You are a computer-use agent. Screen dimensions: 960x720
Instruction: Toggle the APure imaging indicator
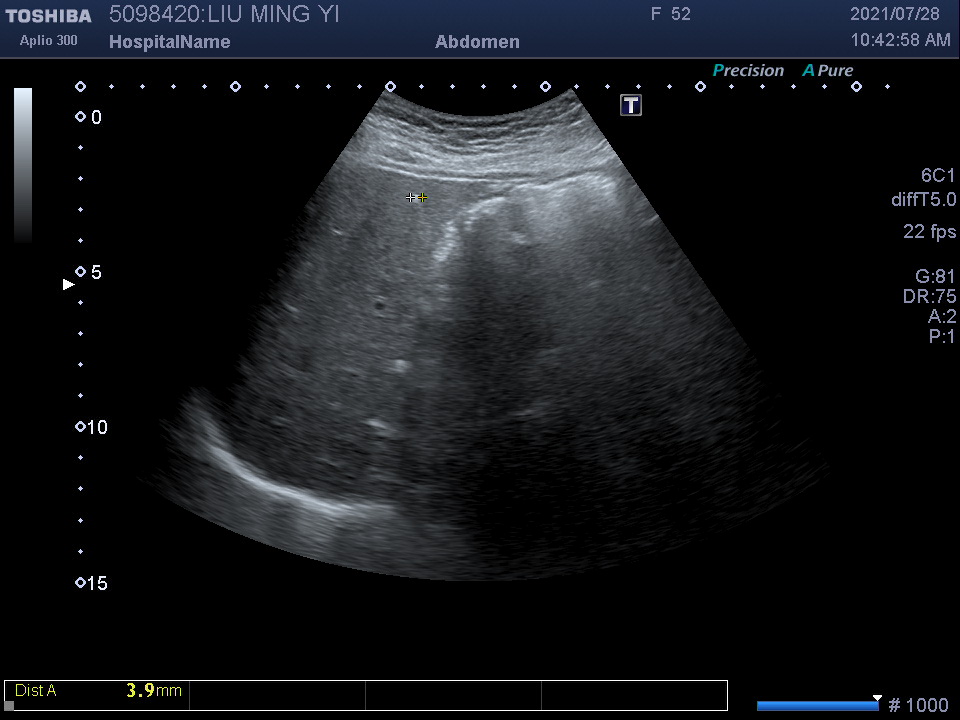tap(827, 71)
